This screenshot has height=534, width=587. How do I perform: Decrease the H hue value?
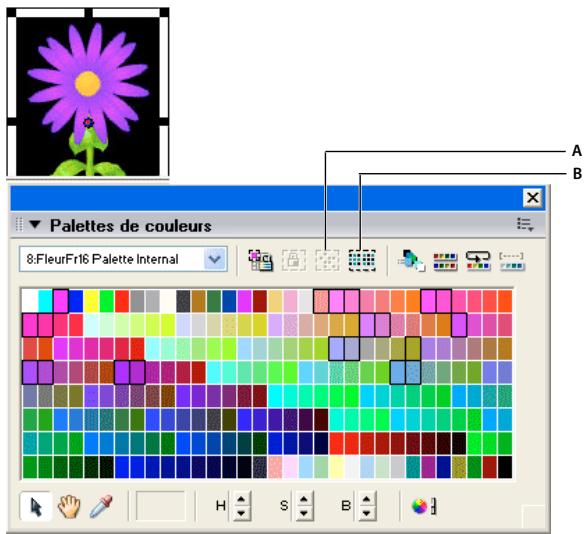pyautogui.click(x=241, y=513)
